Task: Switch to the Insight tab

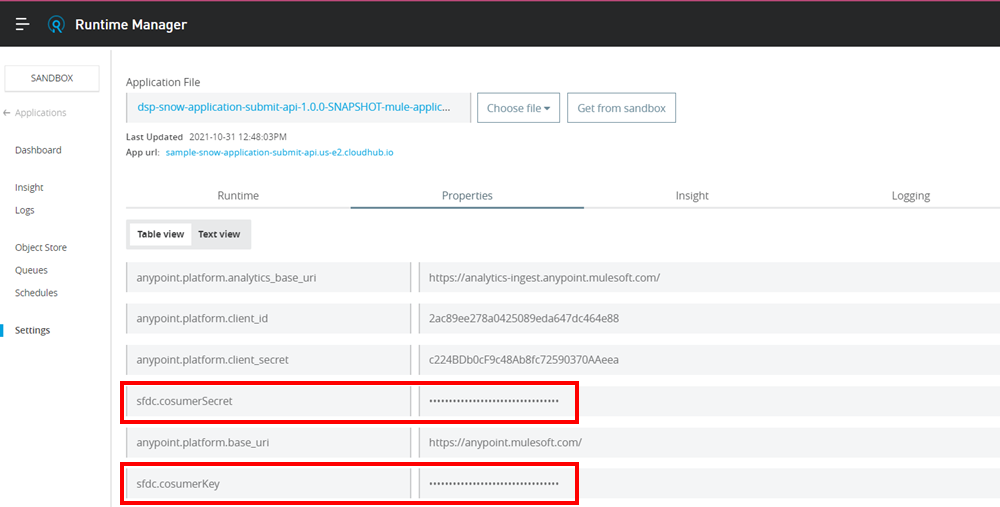Action: 691,196
